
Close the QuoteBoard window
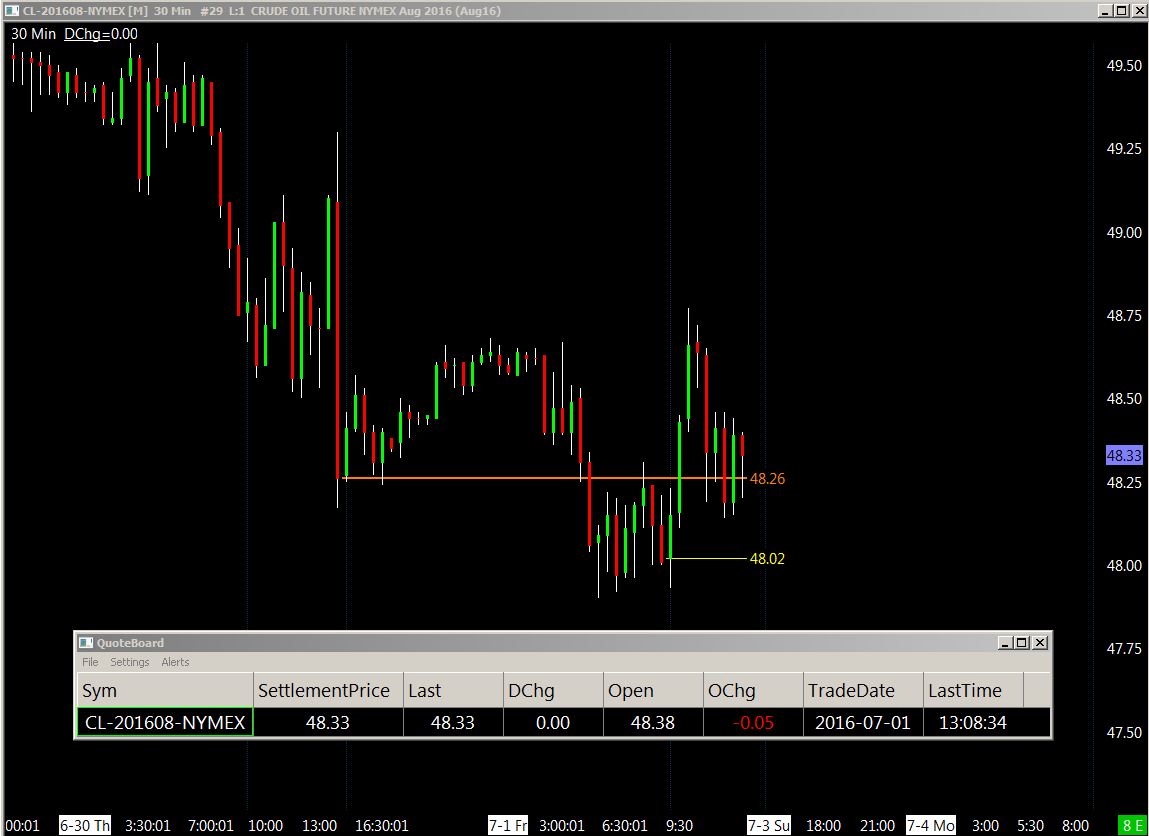point(1040,643)
